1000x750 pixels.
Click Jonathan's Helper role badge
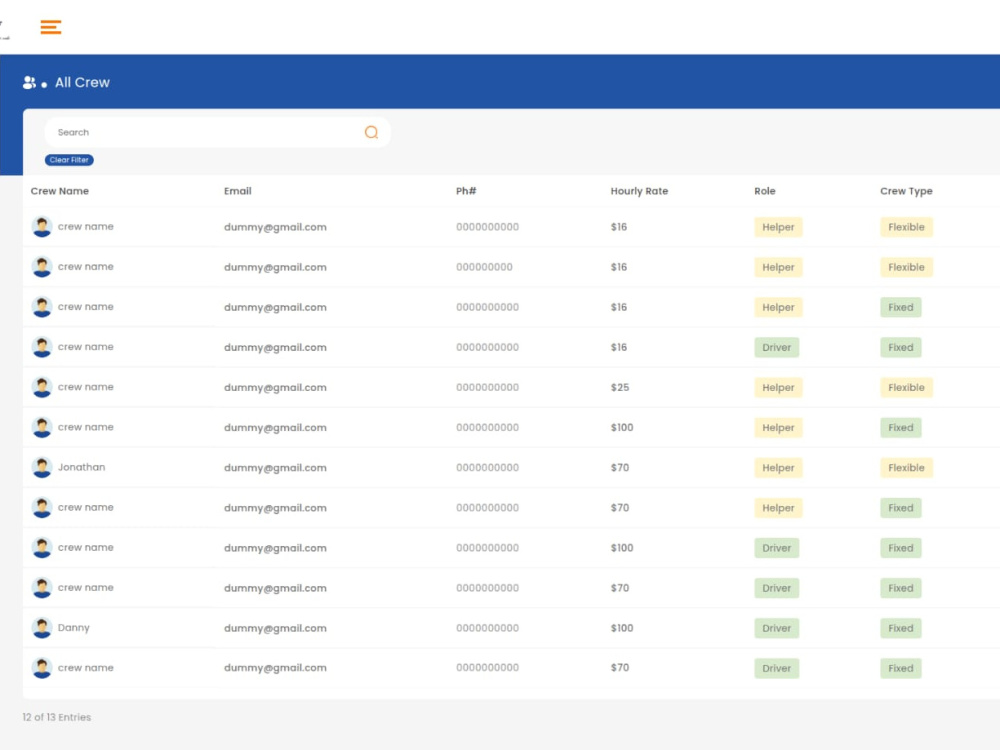778,467
